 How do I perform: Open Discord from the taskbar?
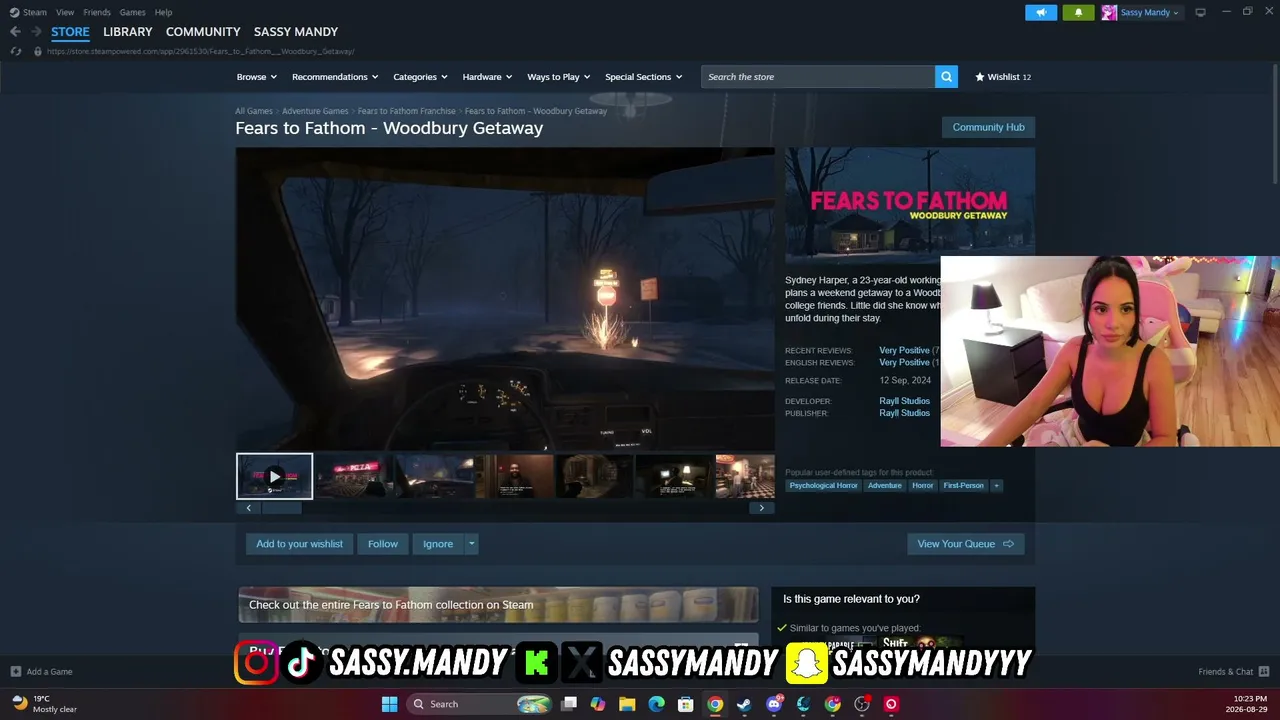774,704
